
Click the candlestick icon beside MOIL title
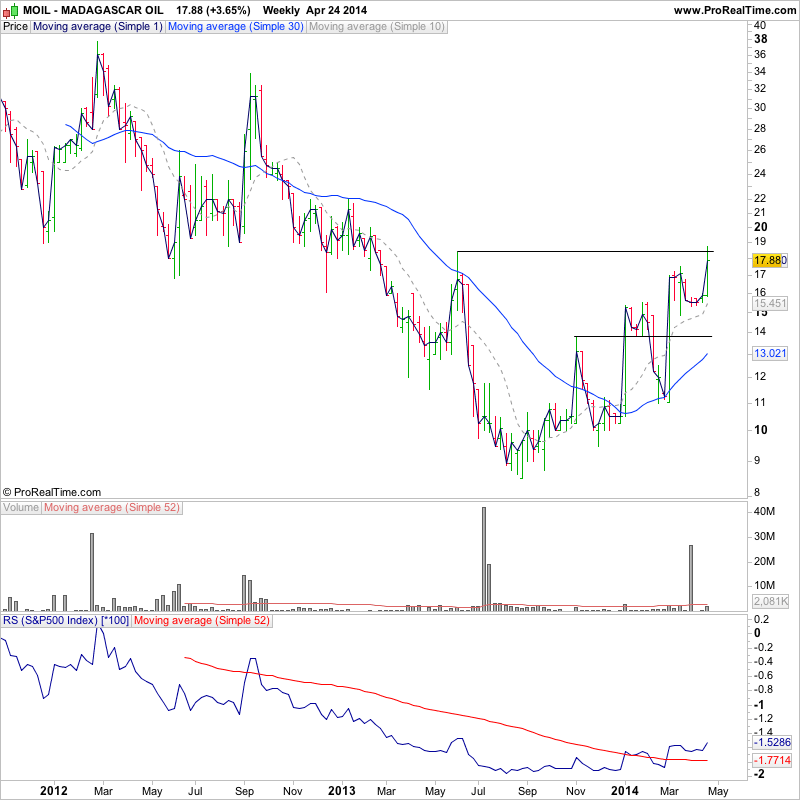click(x=11, y=10)
